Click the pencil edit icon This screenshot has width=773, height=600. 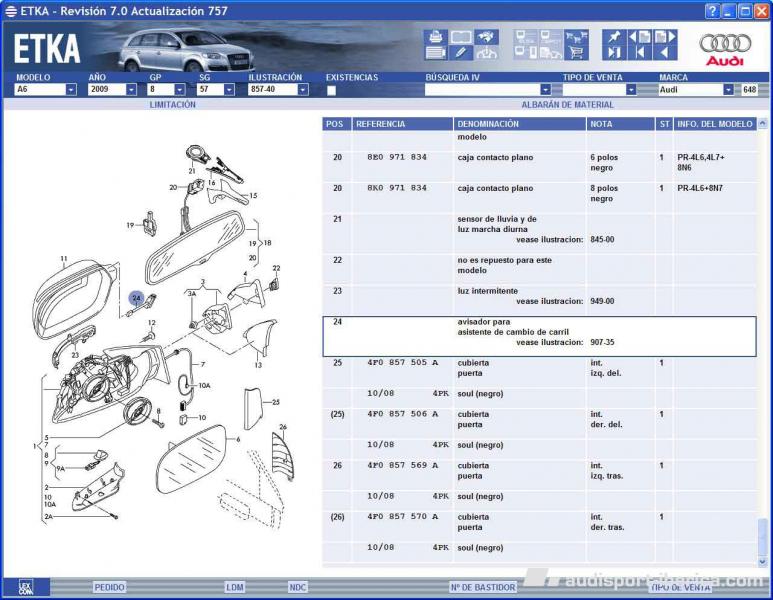pyautogui.click(x=461, y=52)
